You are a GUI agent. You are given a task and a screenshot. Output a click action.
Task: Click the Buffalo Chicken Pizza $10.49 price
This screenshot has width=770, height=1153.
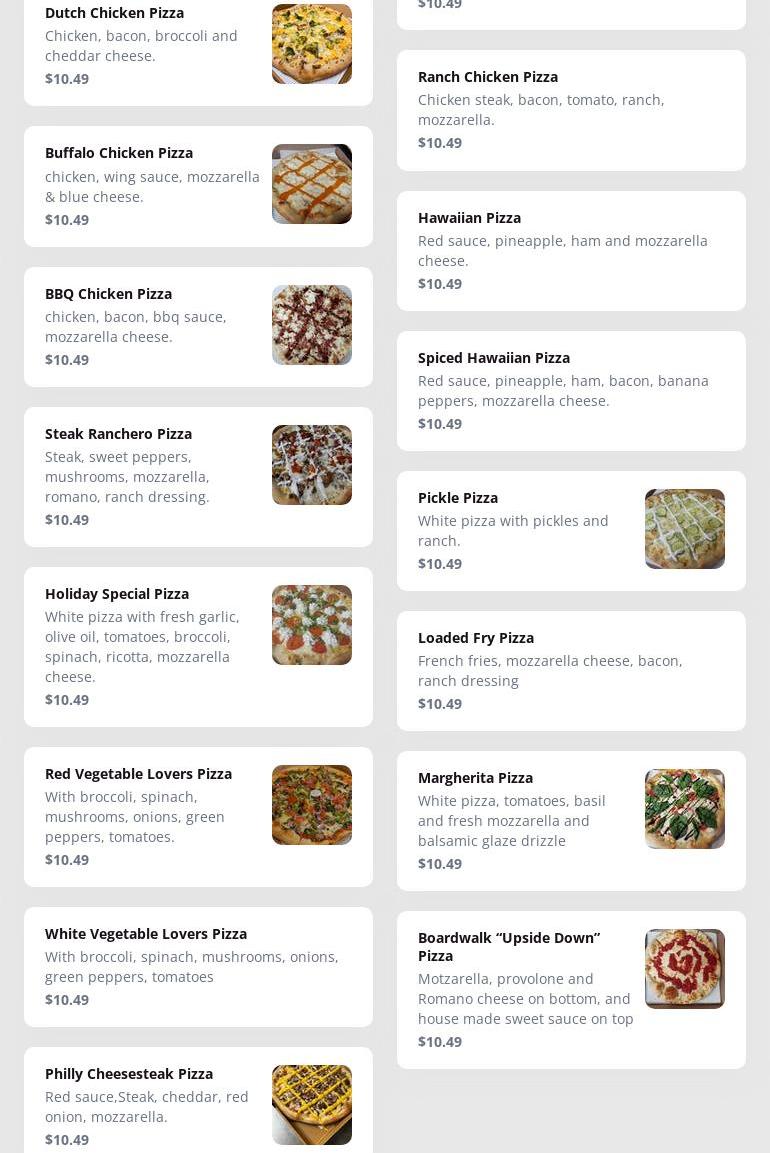[x=67, y=220]
